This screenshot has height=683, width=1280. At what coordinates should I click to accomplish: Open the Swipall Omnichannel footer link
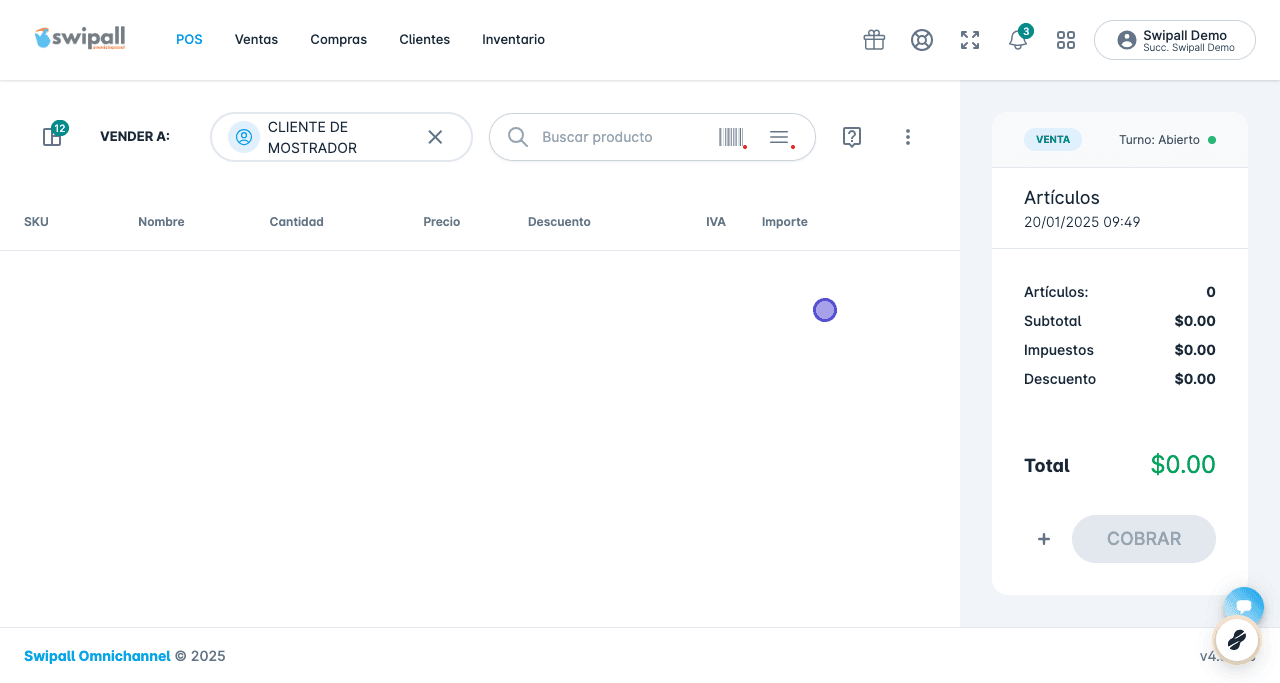tap(97, 656)
